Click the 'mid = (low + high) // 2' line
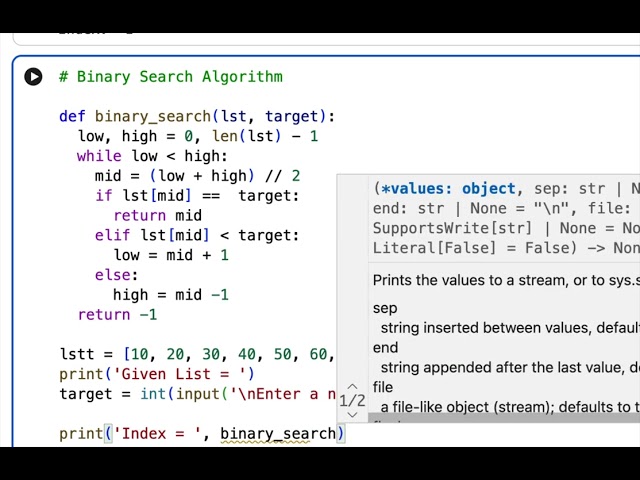Image resolution: width=640 pixels, height=480 pixels. pos(198,176)
